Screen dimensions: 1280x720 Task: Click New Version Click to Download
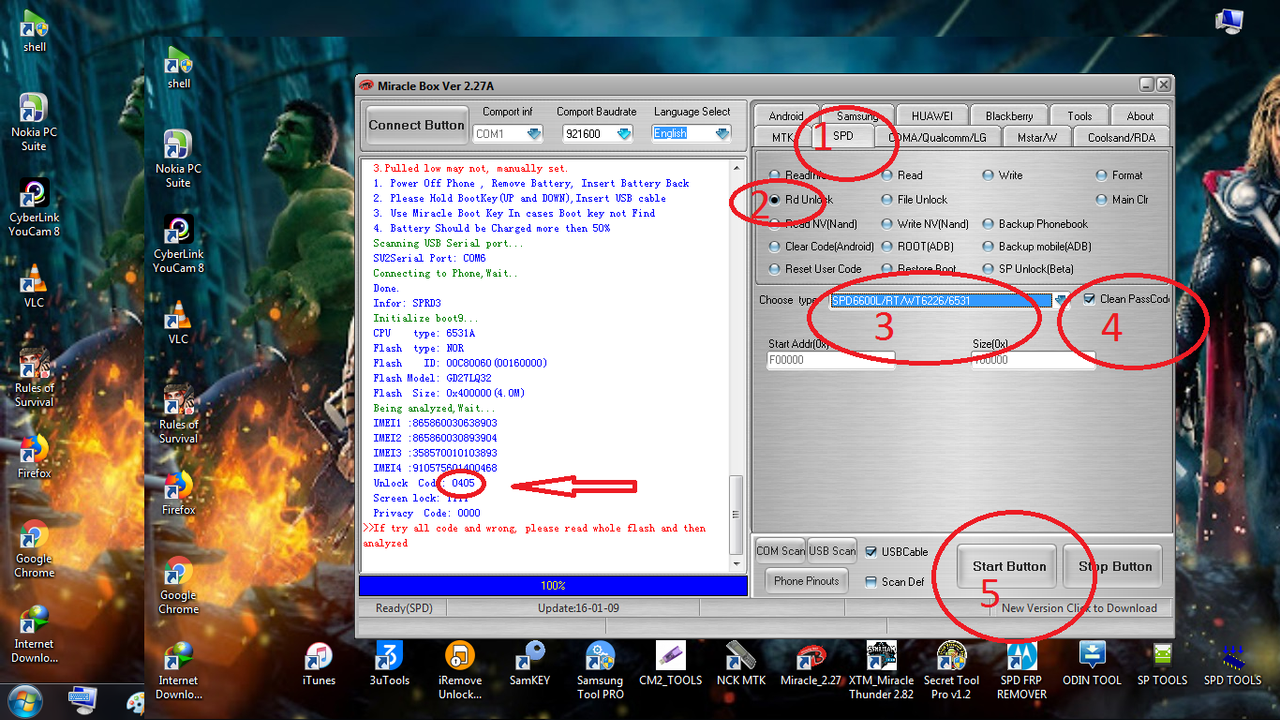[x=1079, y=608]
